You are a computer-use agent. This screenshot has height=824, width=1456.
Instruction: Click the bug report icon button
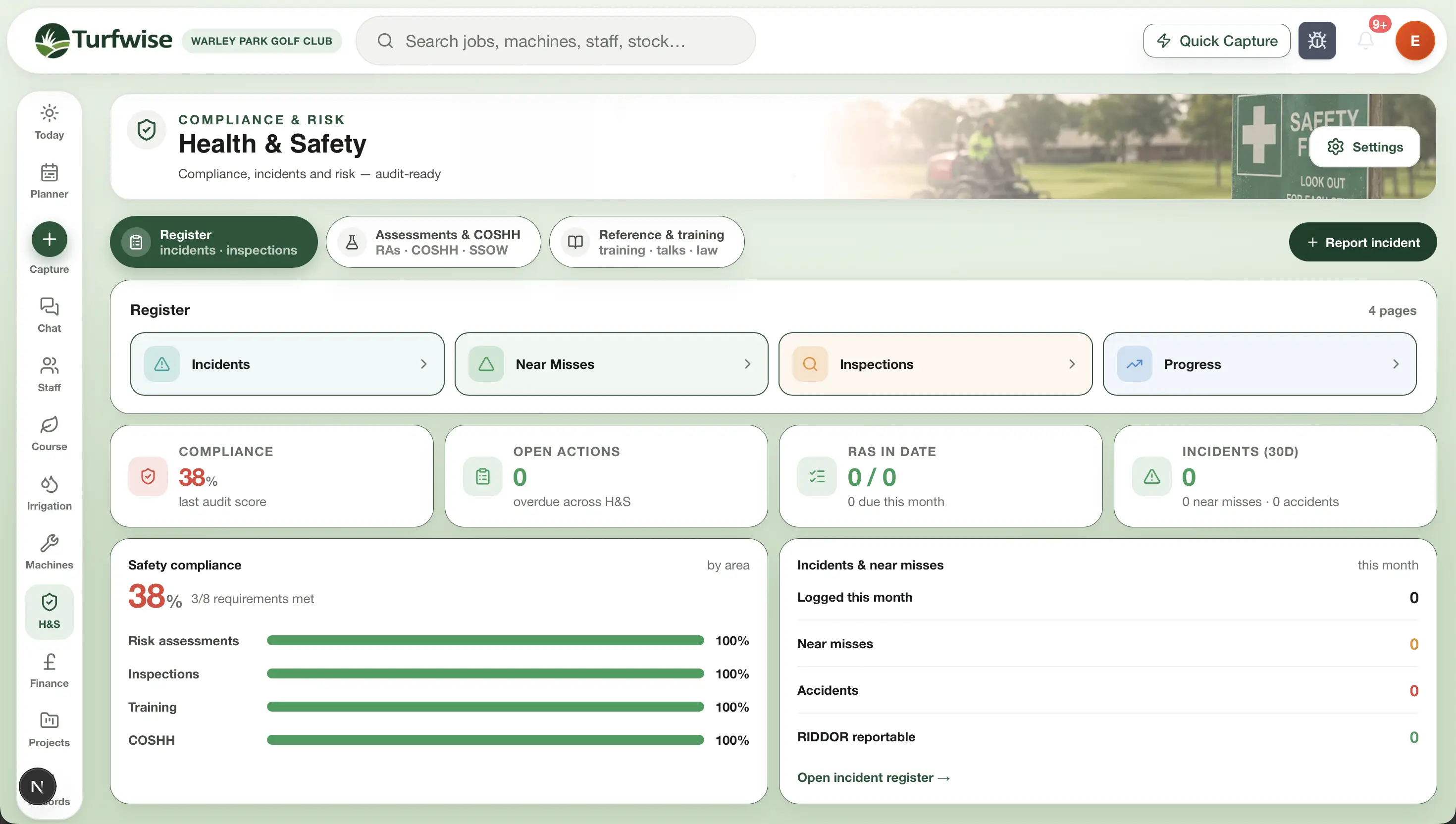(1317, 41)
